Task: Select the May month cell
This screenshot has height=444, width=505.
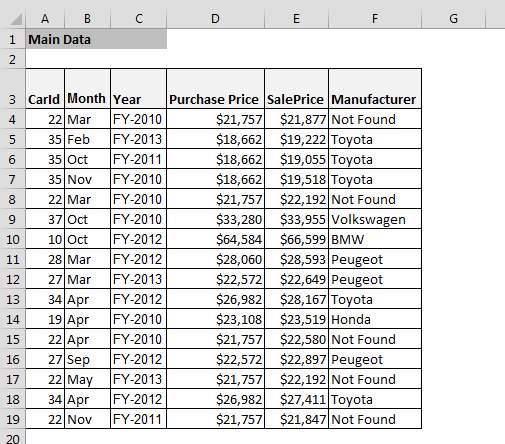Action: 87,379
